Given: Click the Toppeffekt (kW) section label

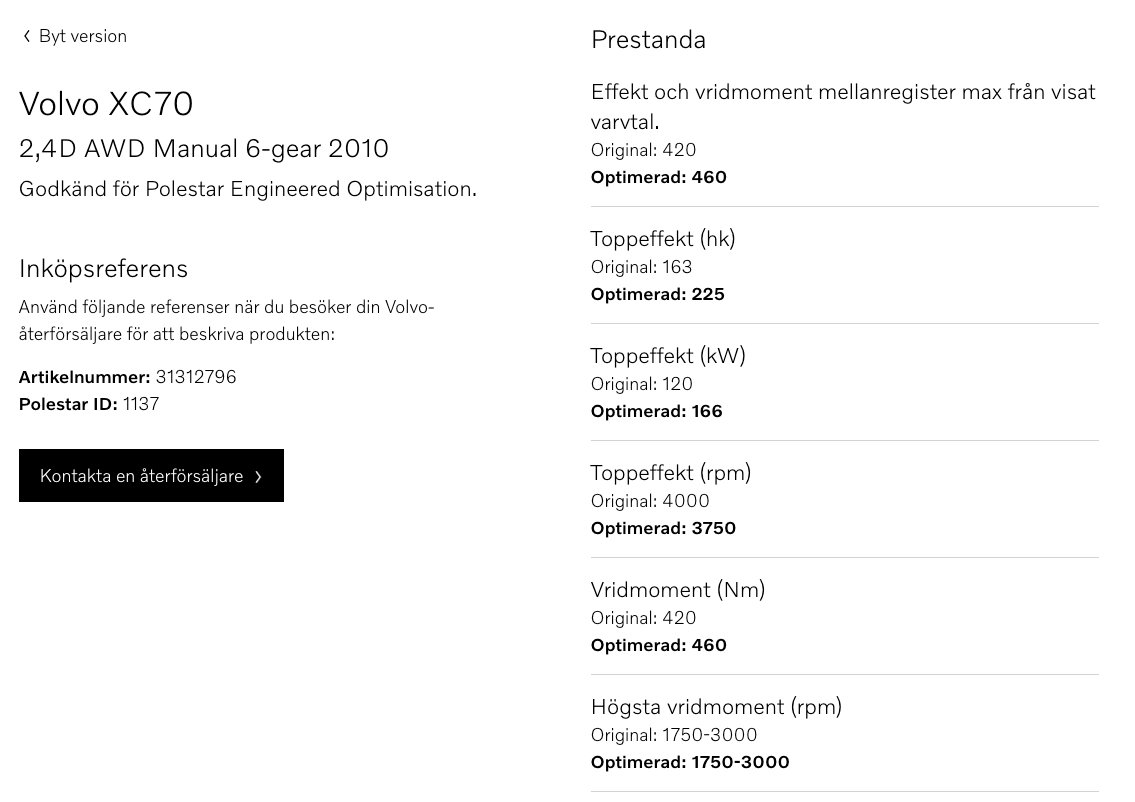Looking at the screenshot, I should 666,356.
